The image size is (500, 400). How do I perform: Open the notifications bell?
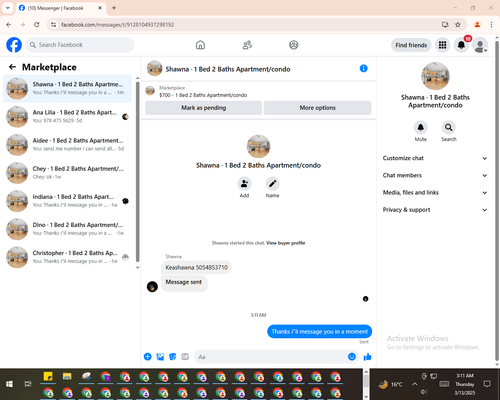click(461, 45)
